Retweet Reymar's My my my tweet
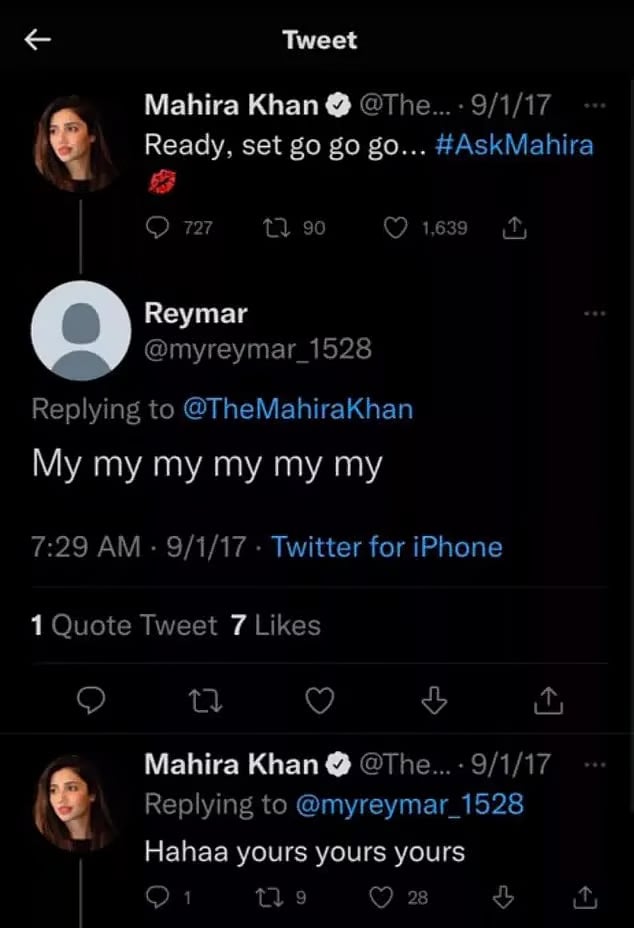Image resolution: width=634 pixels, height=928 pixels. coord(205,702)
